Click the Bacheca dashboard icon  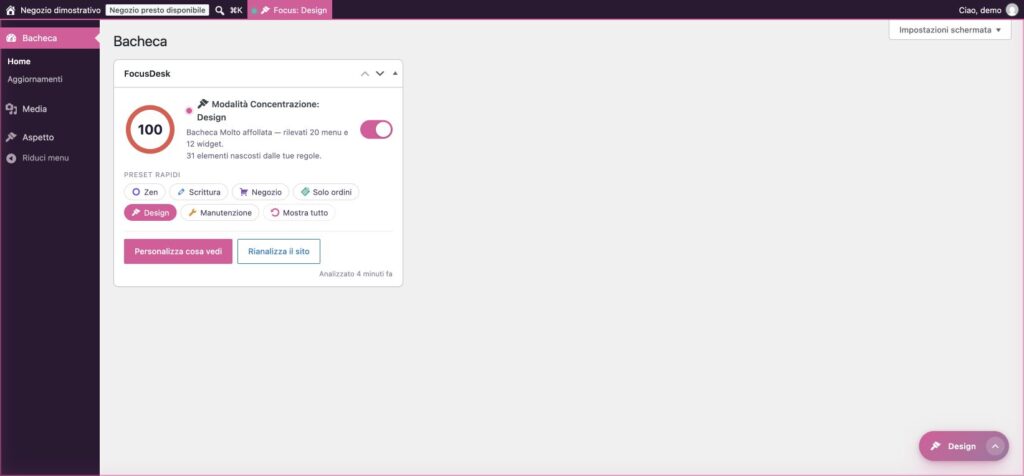click(x=11, y=38)
